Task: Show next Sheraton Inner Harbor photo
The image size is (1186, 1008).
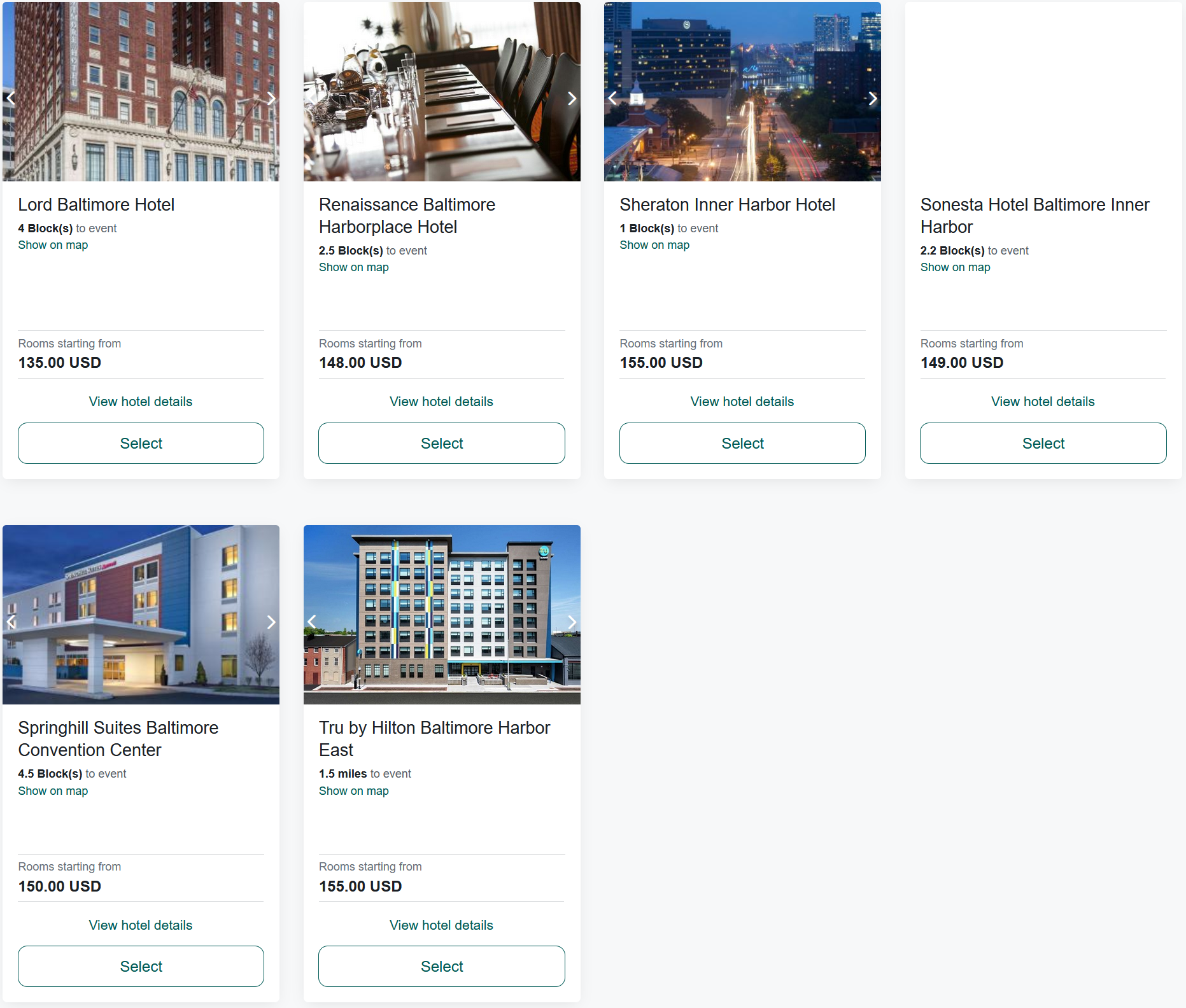Action: (872, 98)
